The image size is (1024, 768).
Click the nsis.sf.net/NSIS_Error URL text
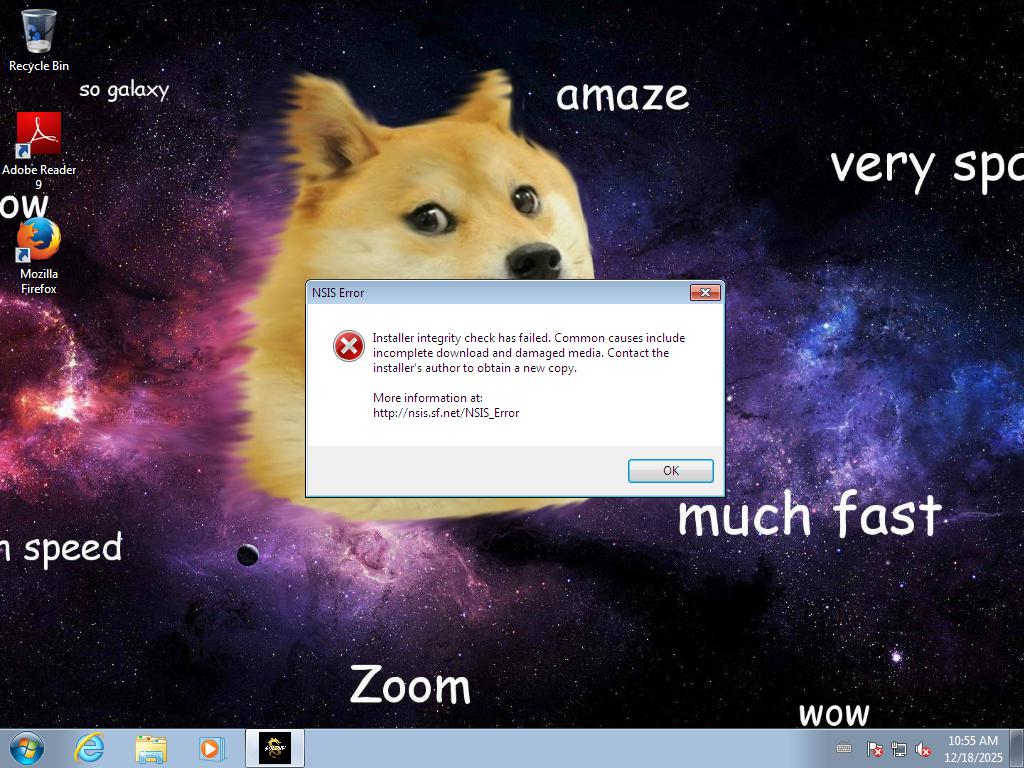coord(446,412)
